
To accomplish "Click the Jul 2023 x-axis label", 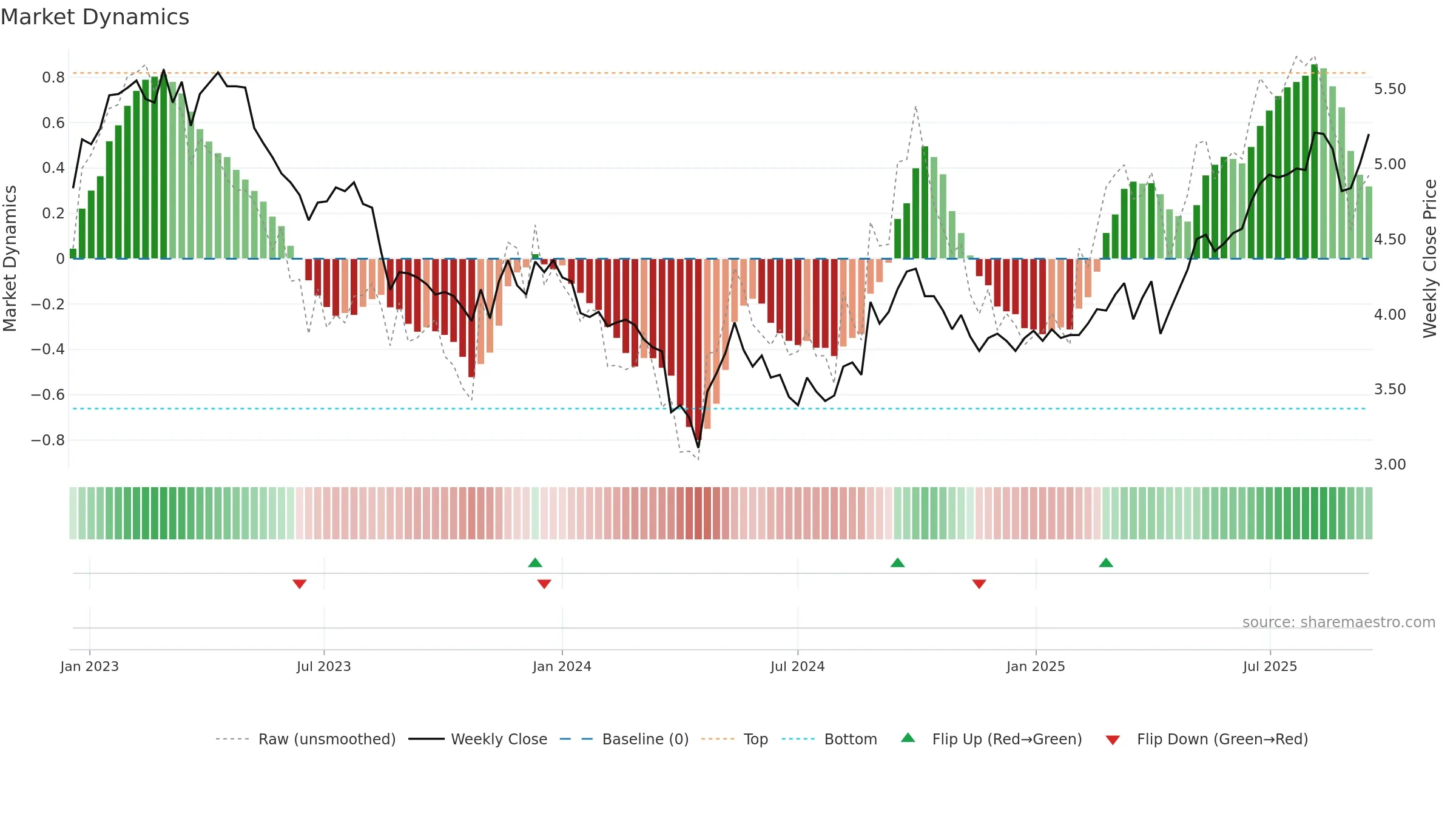I will [324, 666].
